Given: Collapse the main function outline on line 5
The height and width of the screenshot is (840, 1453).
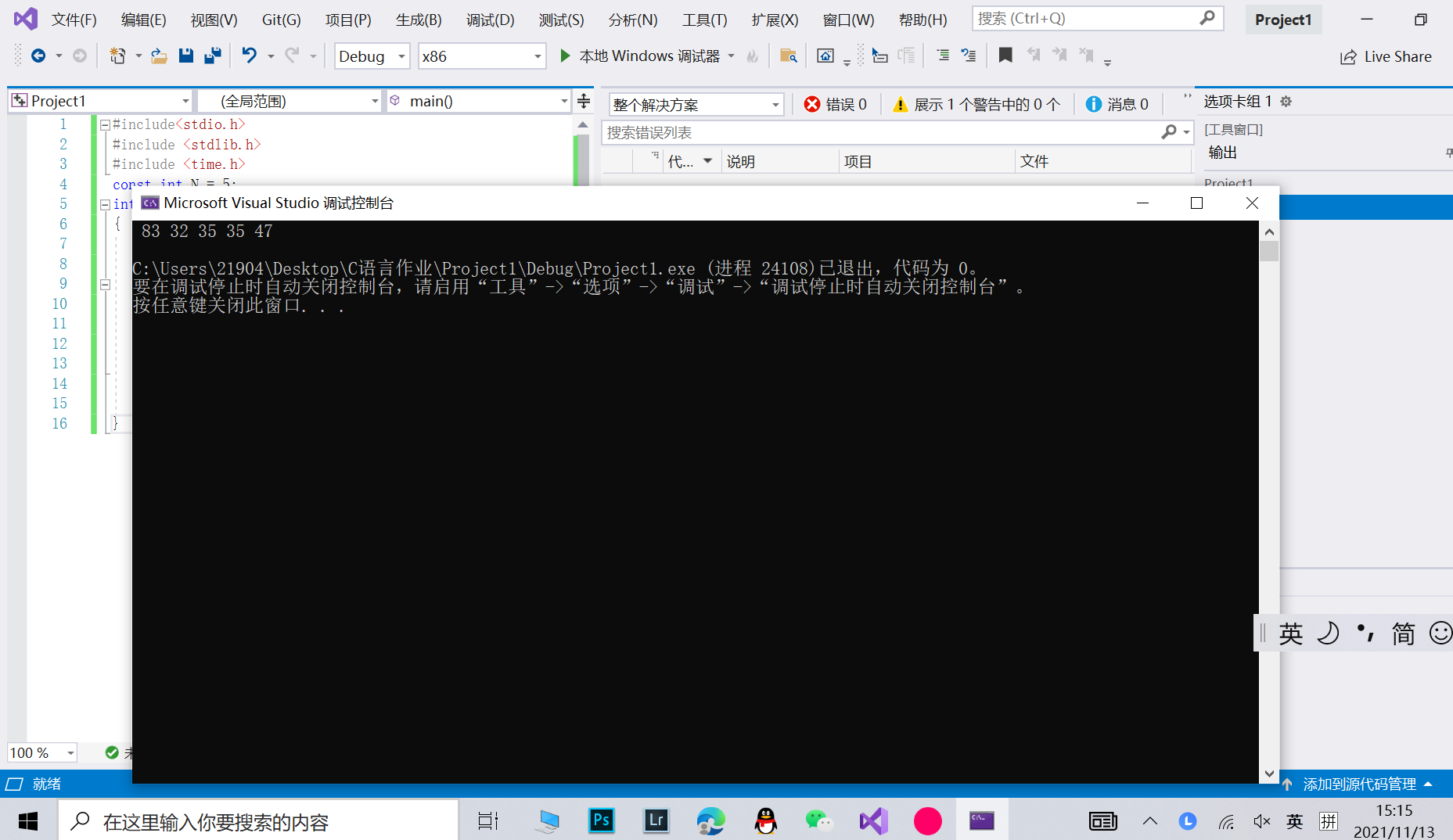Looking at the screenshot, I should [x=105, y=204].
